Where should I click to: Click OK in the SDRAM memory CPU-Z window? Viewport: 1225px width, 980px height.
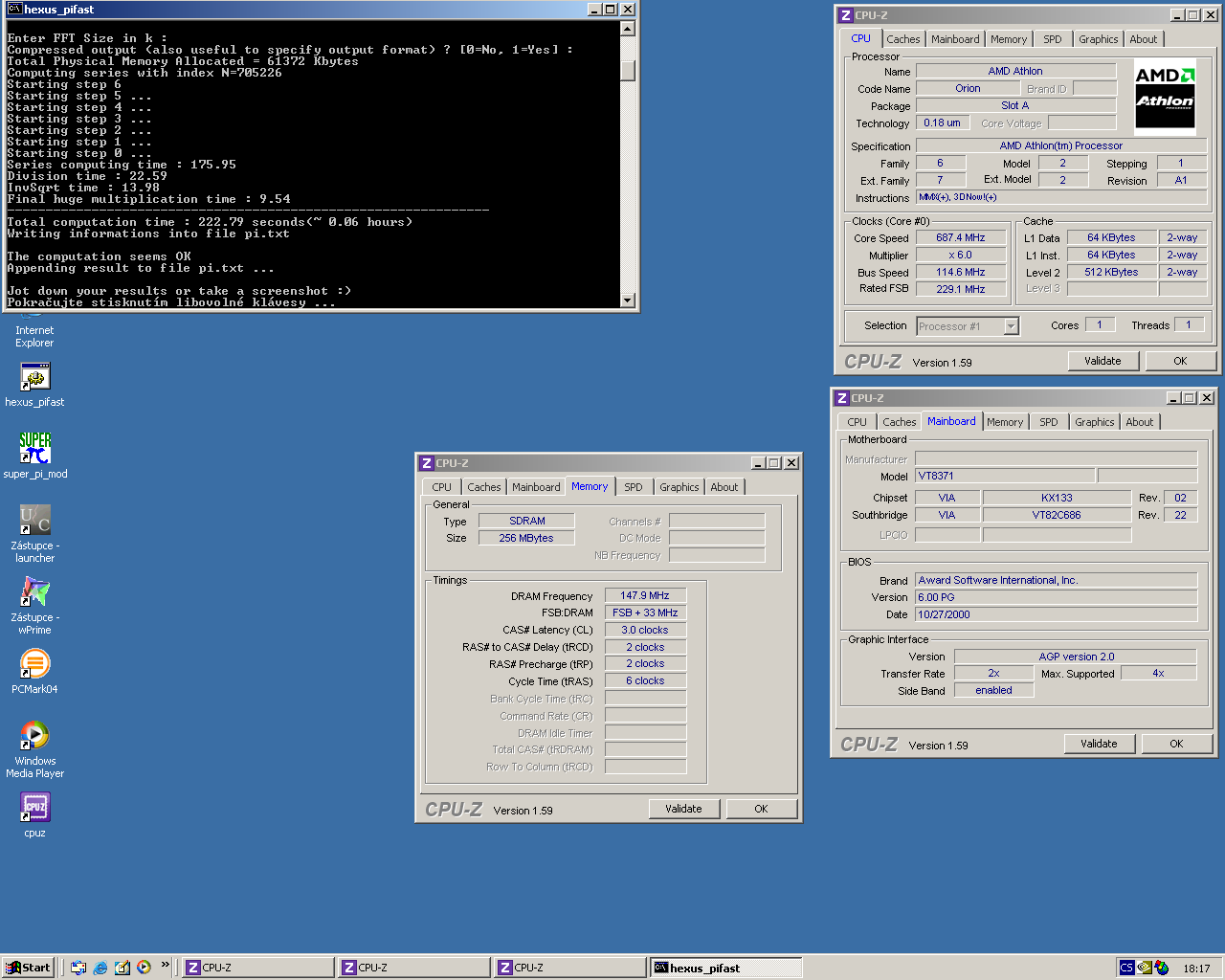[x=761, y=809]
